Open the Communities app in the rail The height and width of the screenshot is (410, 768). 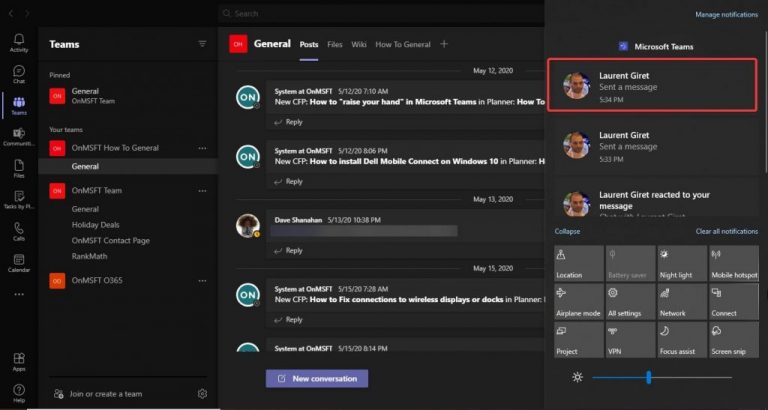click(x=19, y=137)
